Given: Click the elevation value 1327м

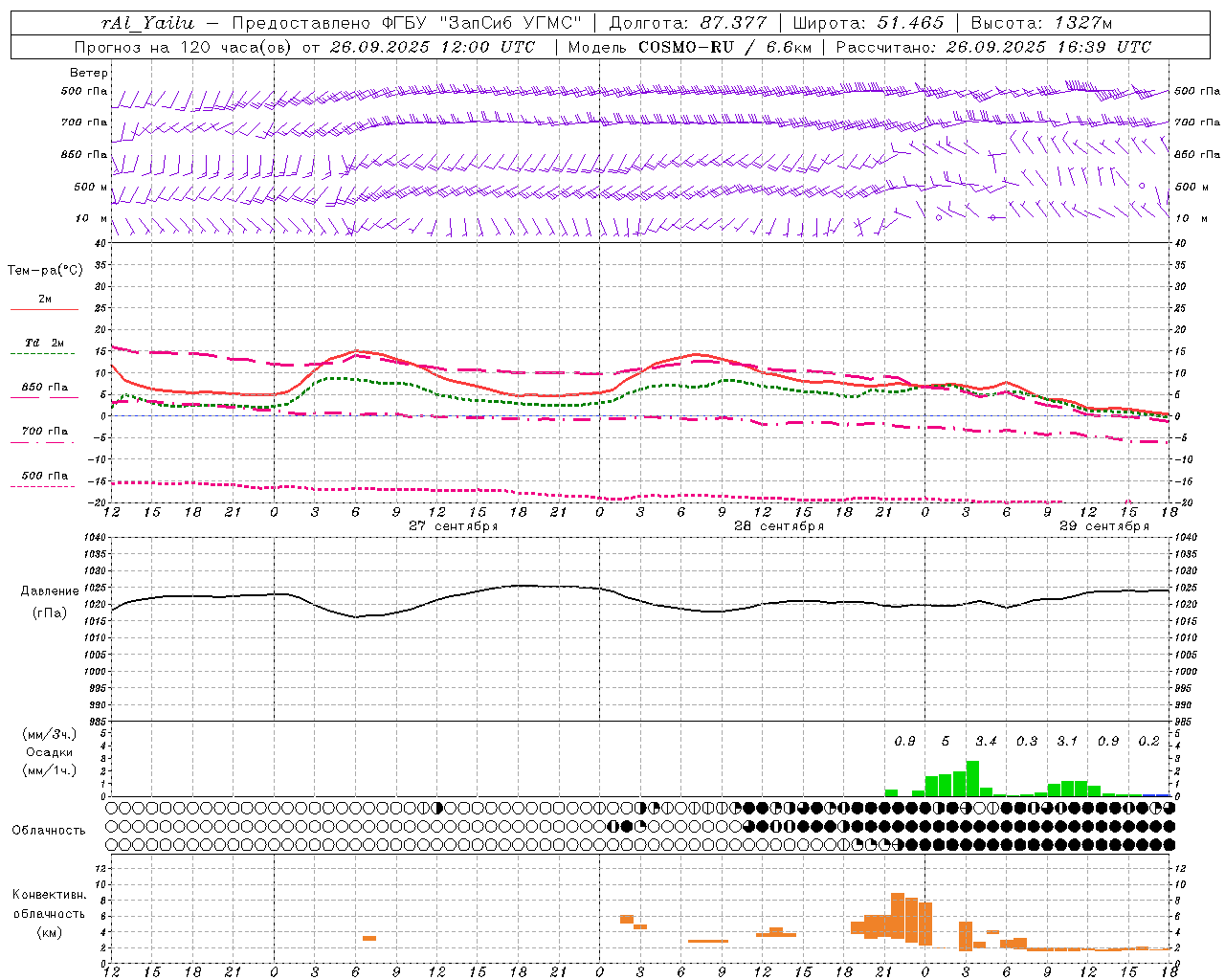Looking at the screenshot, I should click(x=1083, y=23).
